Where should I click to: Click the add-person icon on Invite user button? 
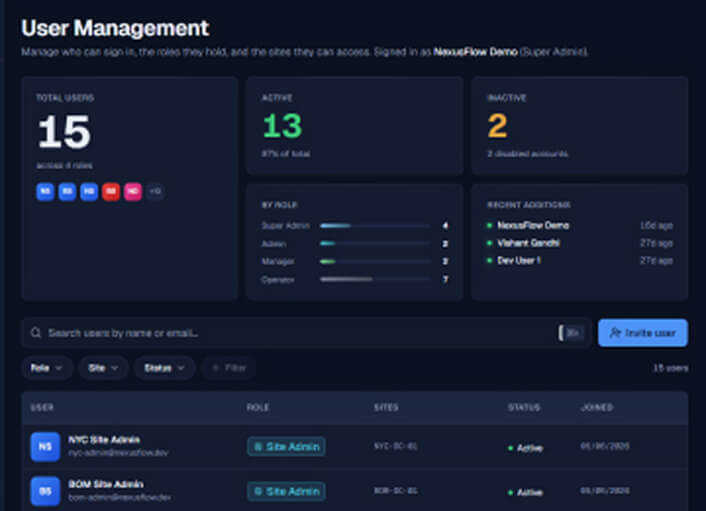615,333
